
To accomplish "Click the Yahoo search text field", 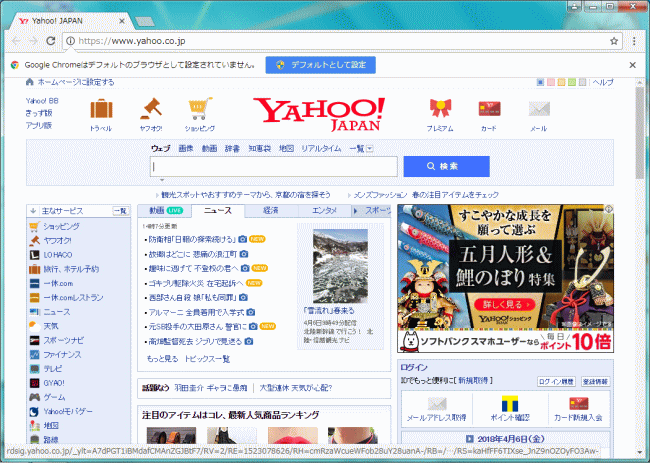I will 274,167.
